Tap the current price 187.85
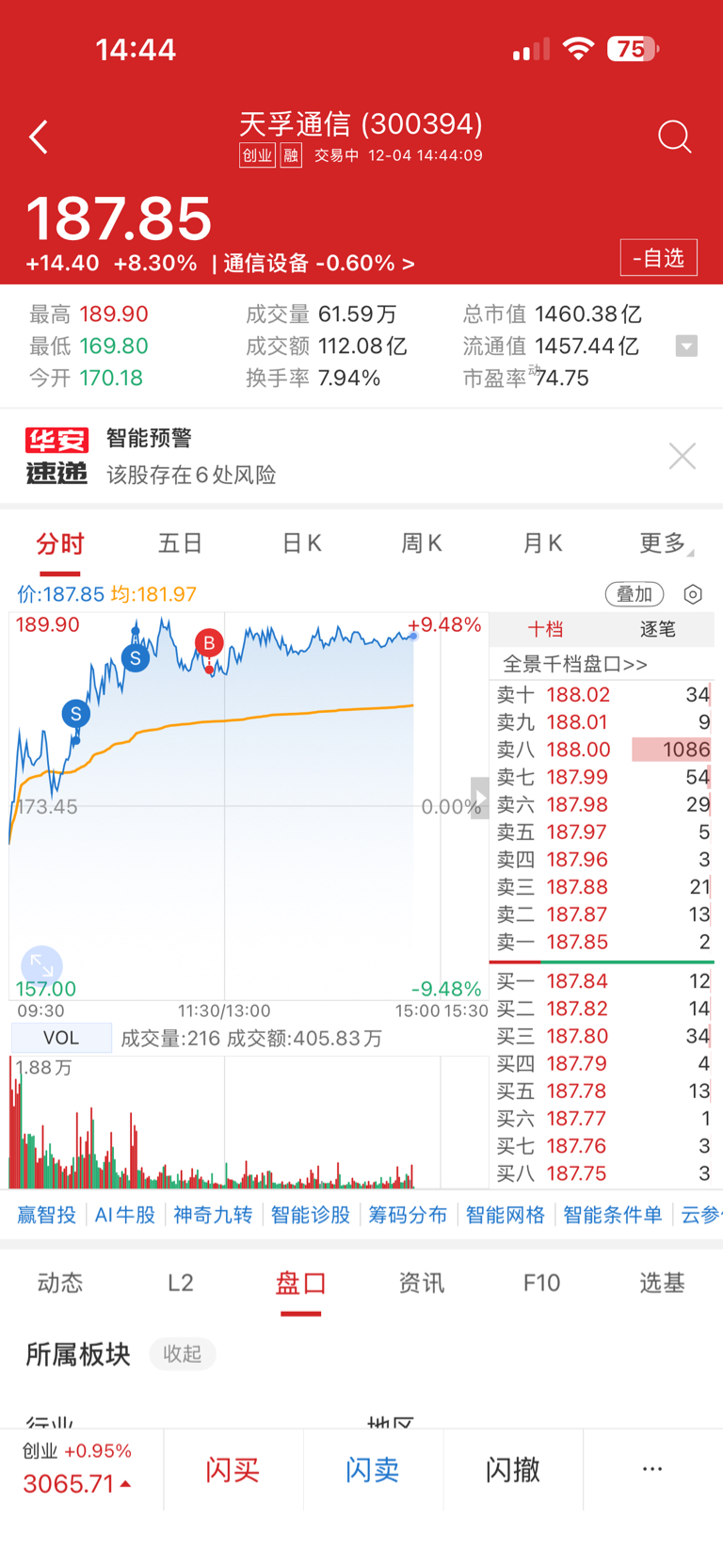This screenshot has width=723, height=1568. click(x=120, y=218)
